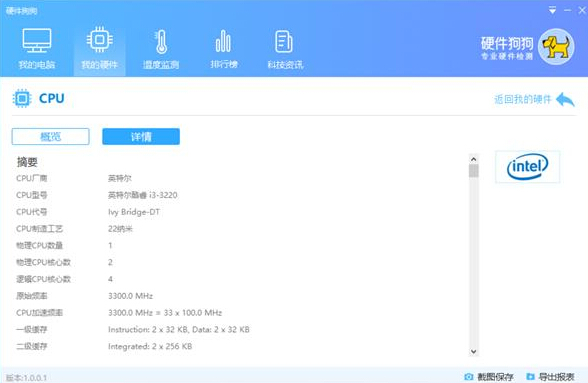The width and height of the screenshot is (588, 383).
Task: Click the export icon for 导出报表
Action: click(x=530, y=376)
